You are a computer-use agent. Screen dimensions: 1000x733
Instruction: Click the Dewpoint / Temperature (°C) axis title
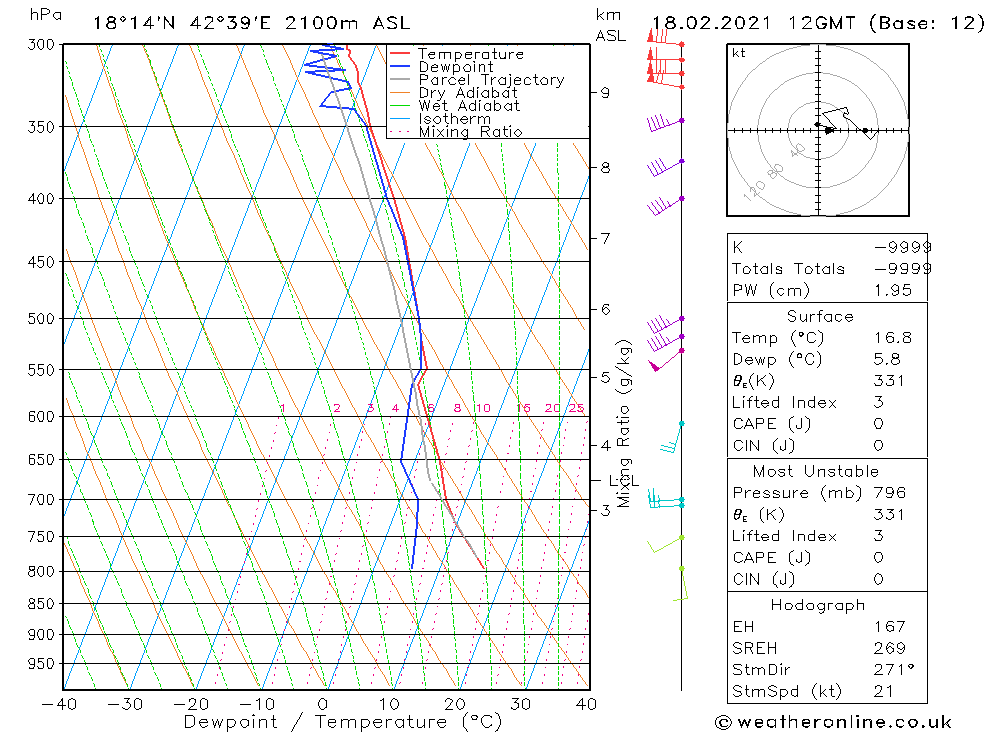343,722
